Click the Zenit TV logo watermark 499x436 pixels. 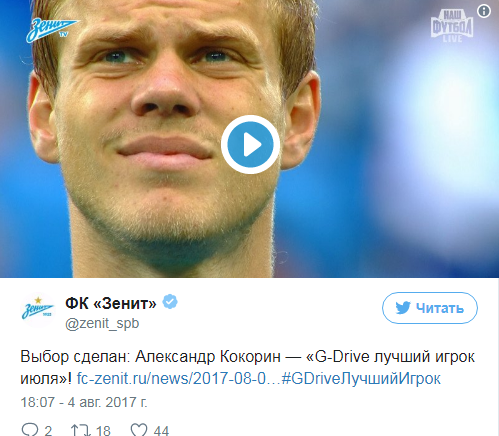point(52,30)
